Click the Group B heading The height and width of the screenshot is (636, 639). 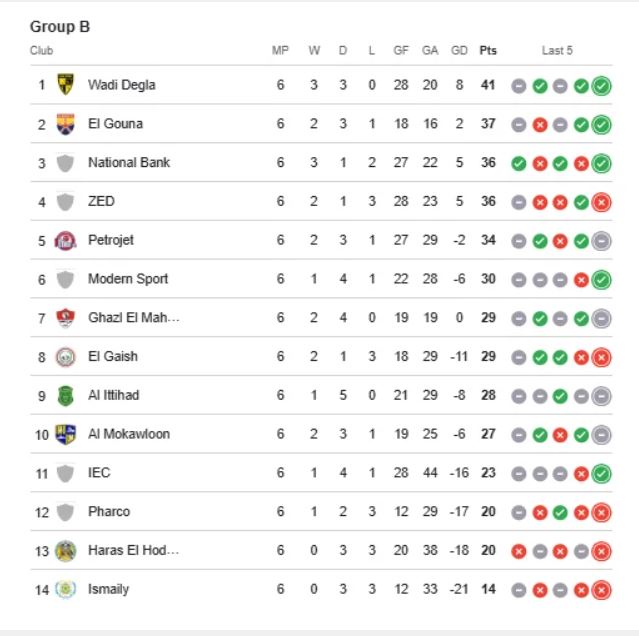(60, 27)
